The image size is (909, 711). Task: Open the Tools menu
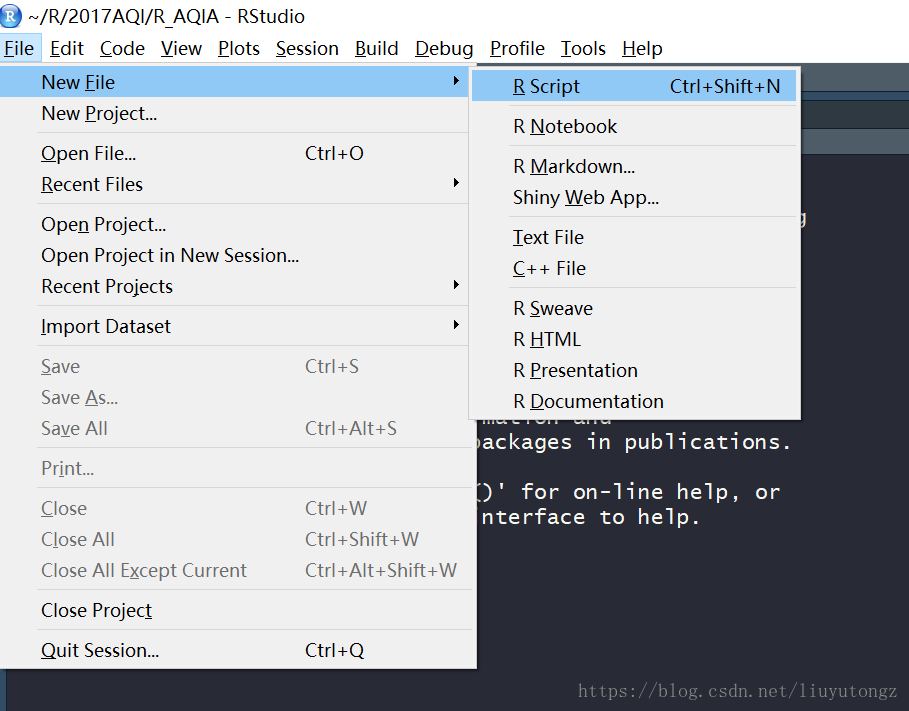pyautogui.click(x=583, y=49)
